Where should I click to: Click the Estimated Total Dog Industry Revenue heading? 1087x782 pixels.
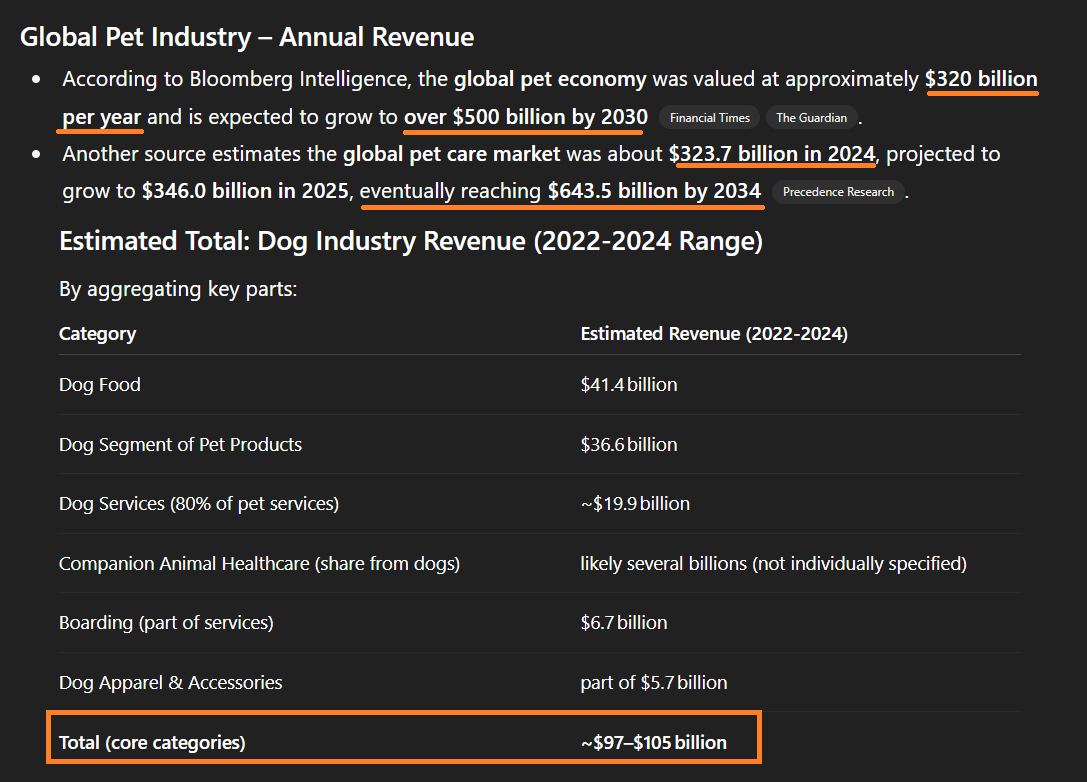(410, 242)
